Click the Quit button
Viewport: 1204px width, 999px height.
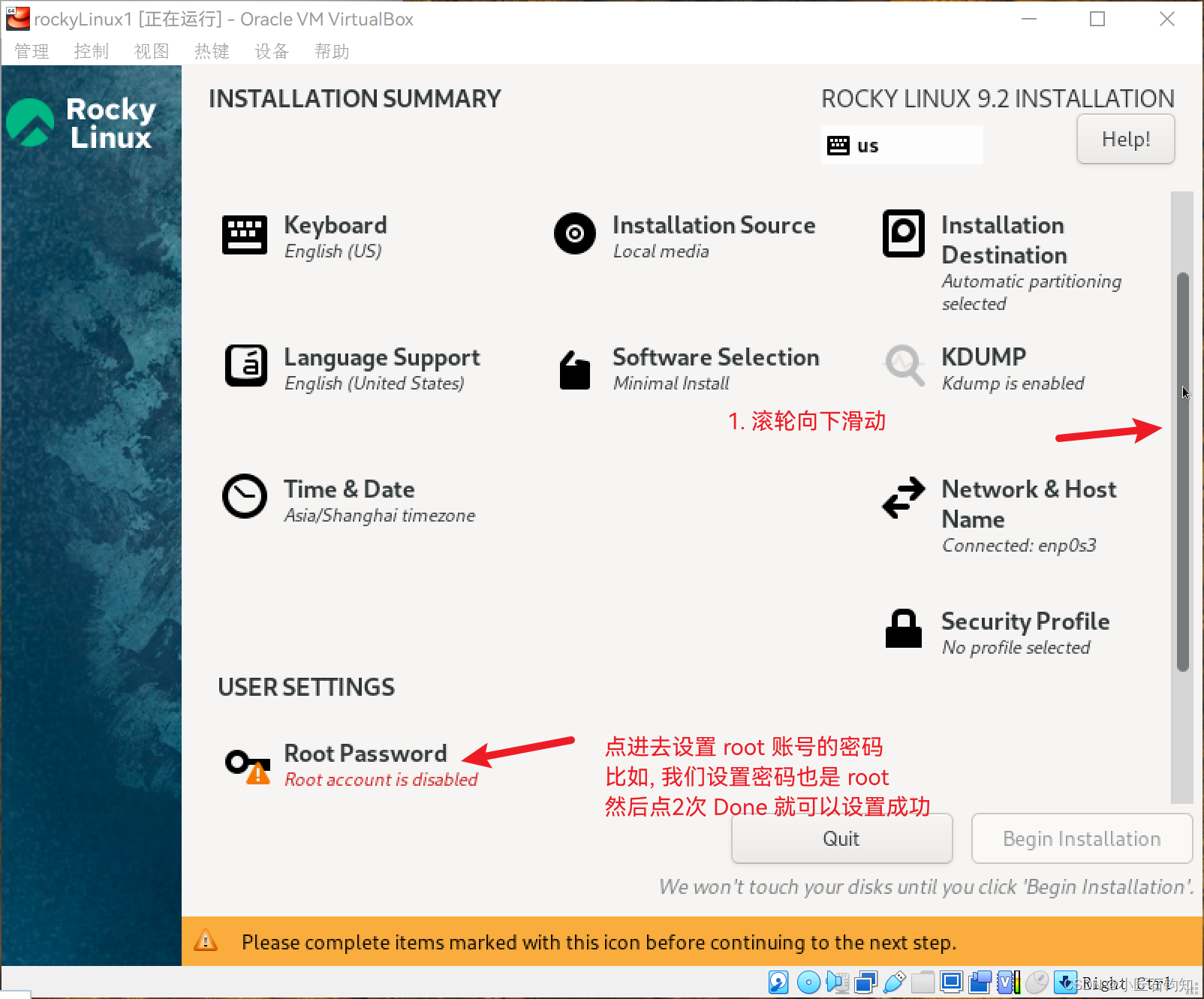(841, 838)
